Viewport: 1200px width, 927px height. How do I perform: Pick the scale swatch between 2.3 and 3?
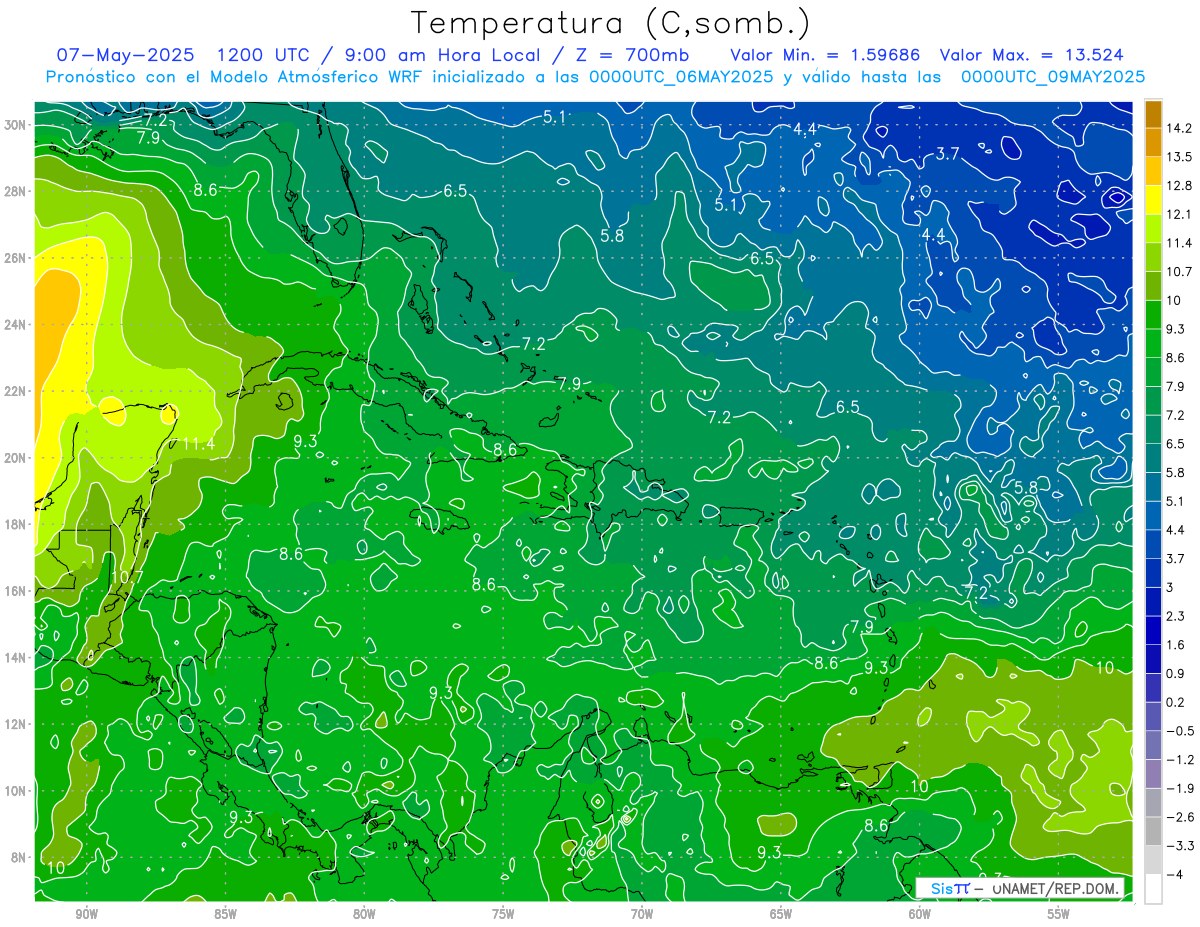1153,602
